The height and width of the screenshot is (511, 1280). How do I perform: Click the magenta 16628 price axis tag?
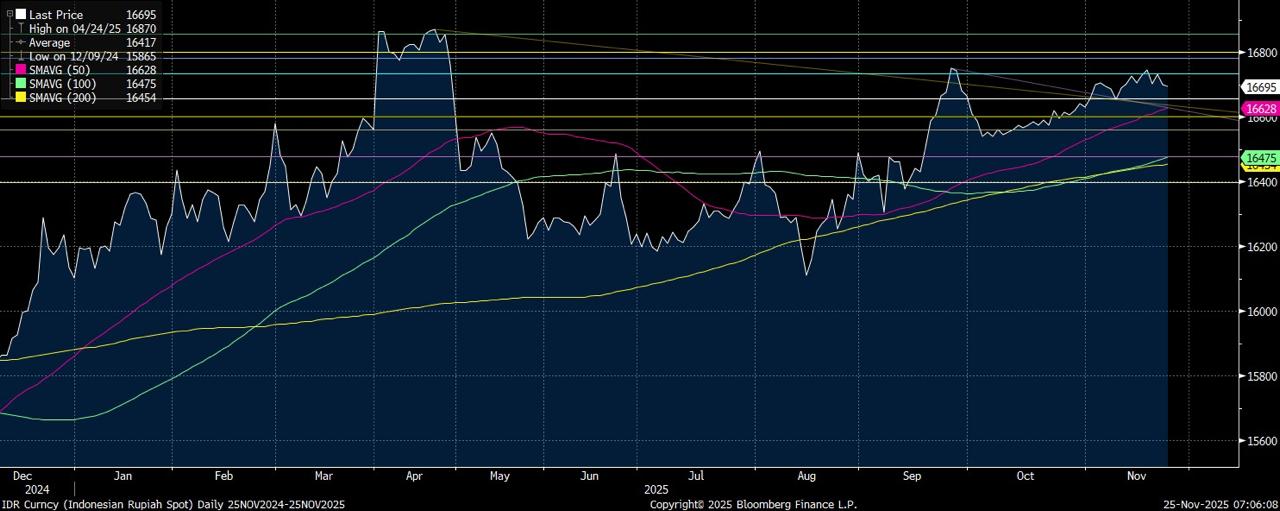point(1260,108)
